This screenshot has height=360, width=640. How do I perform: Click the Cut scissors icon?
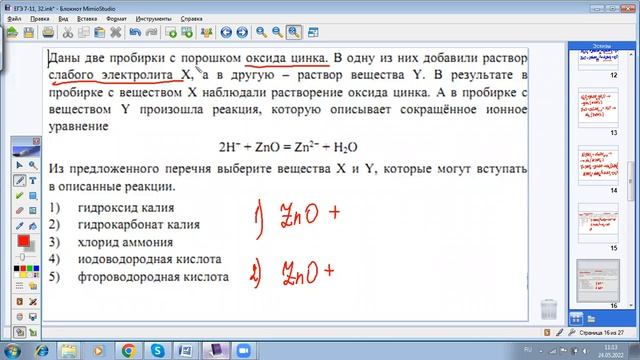(x=68, y=32)
